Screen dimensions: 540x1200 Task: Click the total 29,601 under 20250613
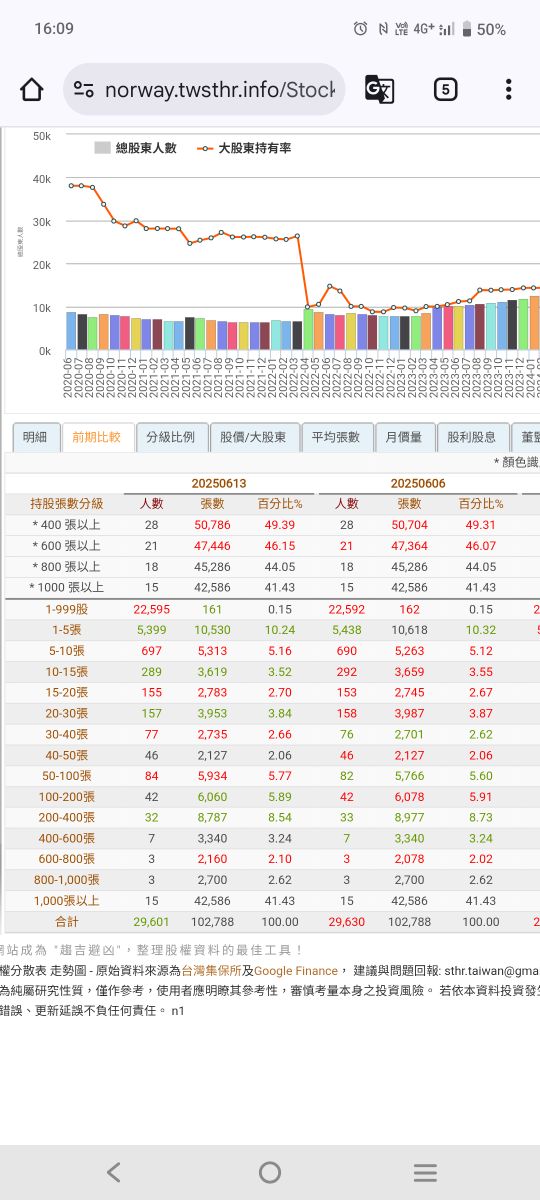click(151, 922)
